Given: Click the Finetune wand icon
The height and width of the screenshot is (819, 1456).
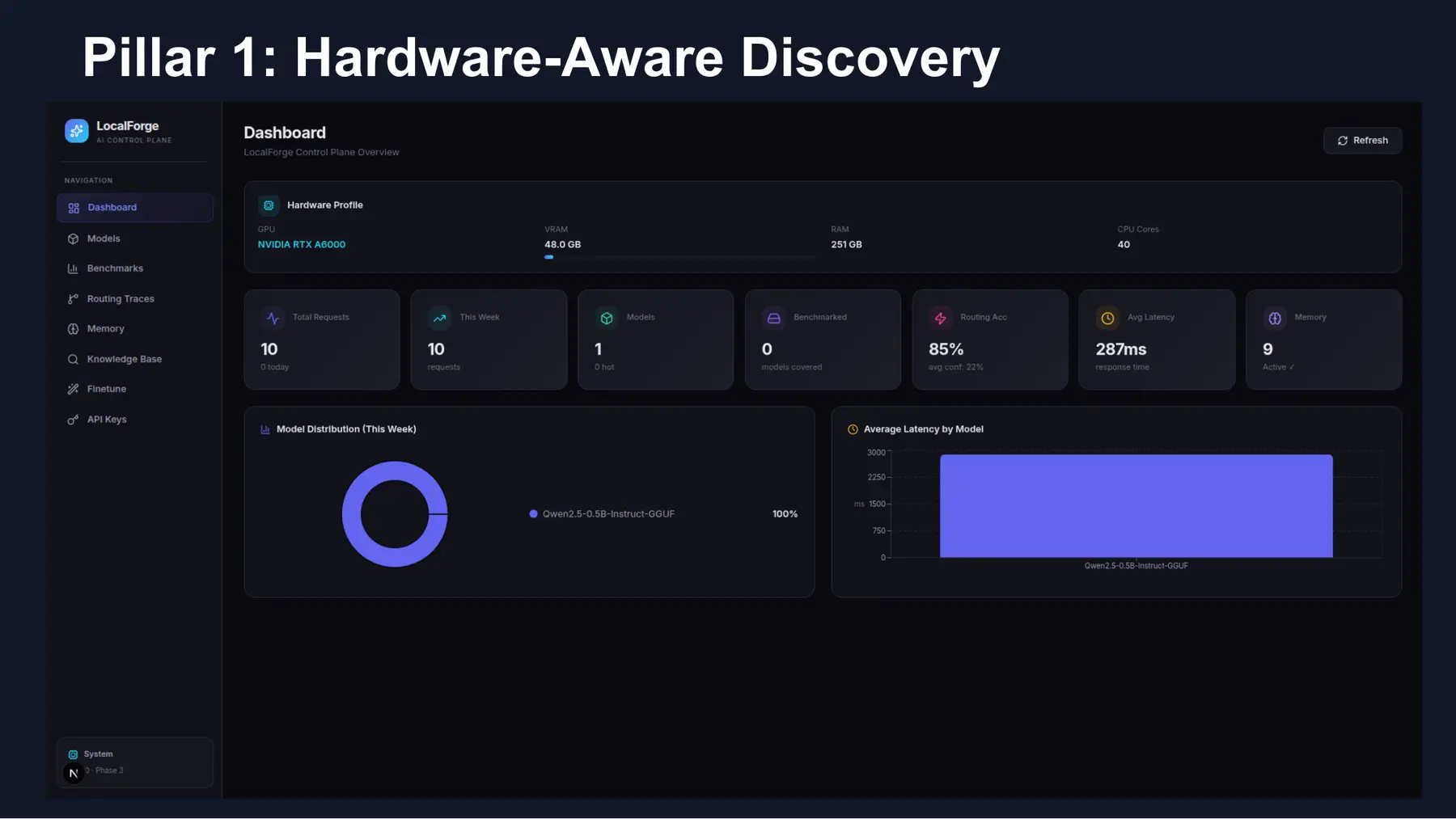Looking at the screenshot, I should point(73,389).
